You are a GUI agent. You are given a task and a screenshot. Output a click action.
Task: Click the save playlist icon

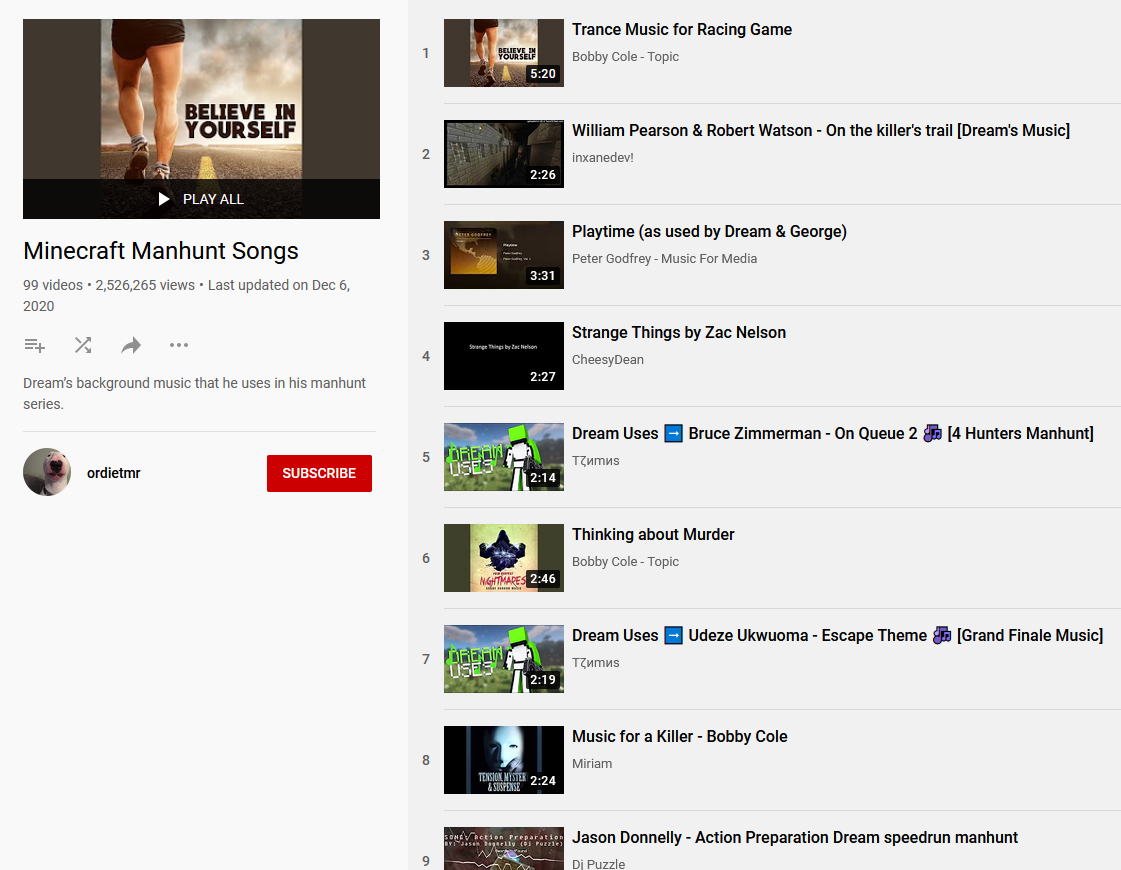coord(34,346)
